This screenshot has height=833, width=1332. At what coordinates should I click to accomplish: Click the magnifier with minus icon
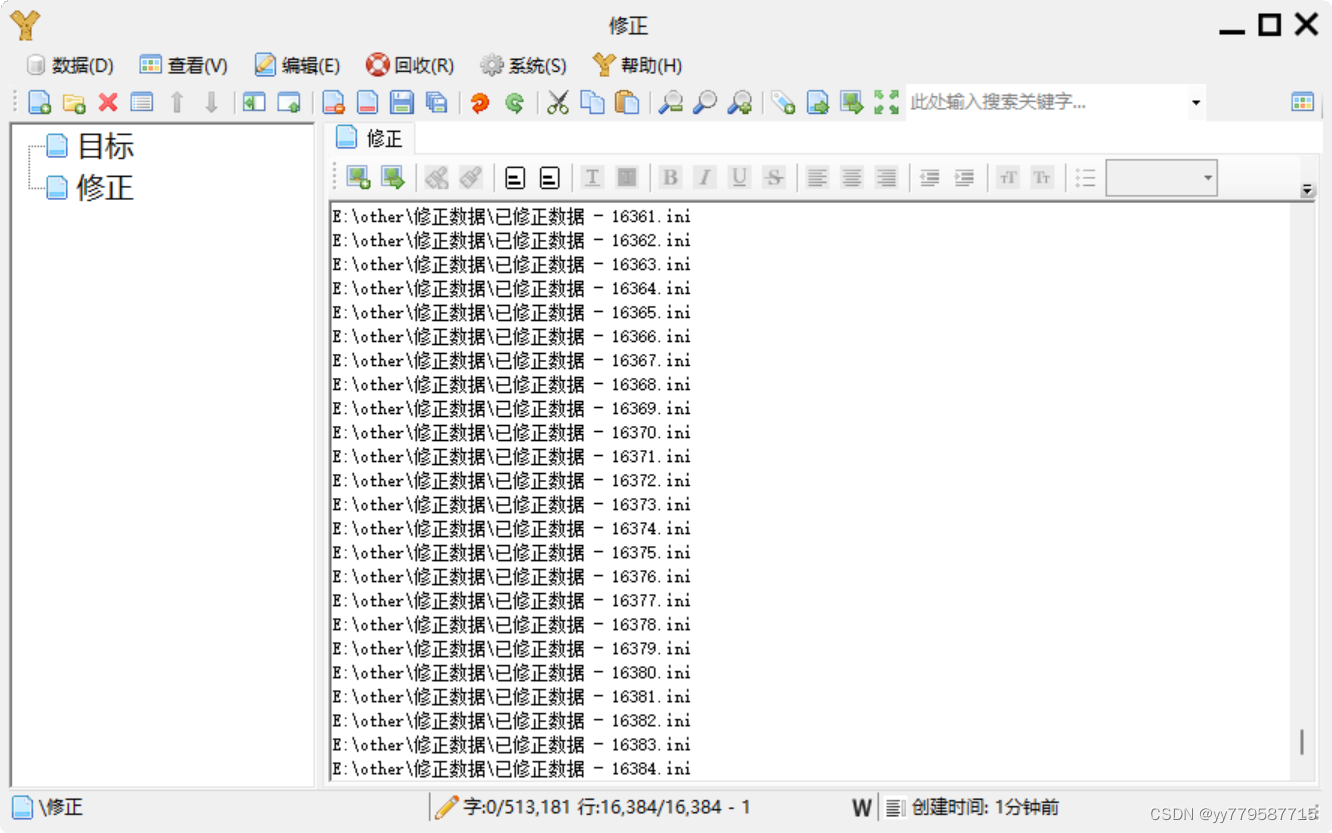[670, 102]
